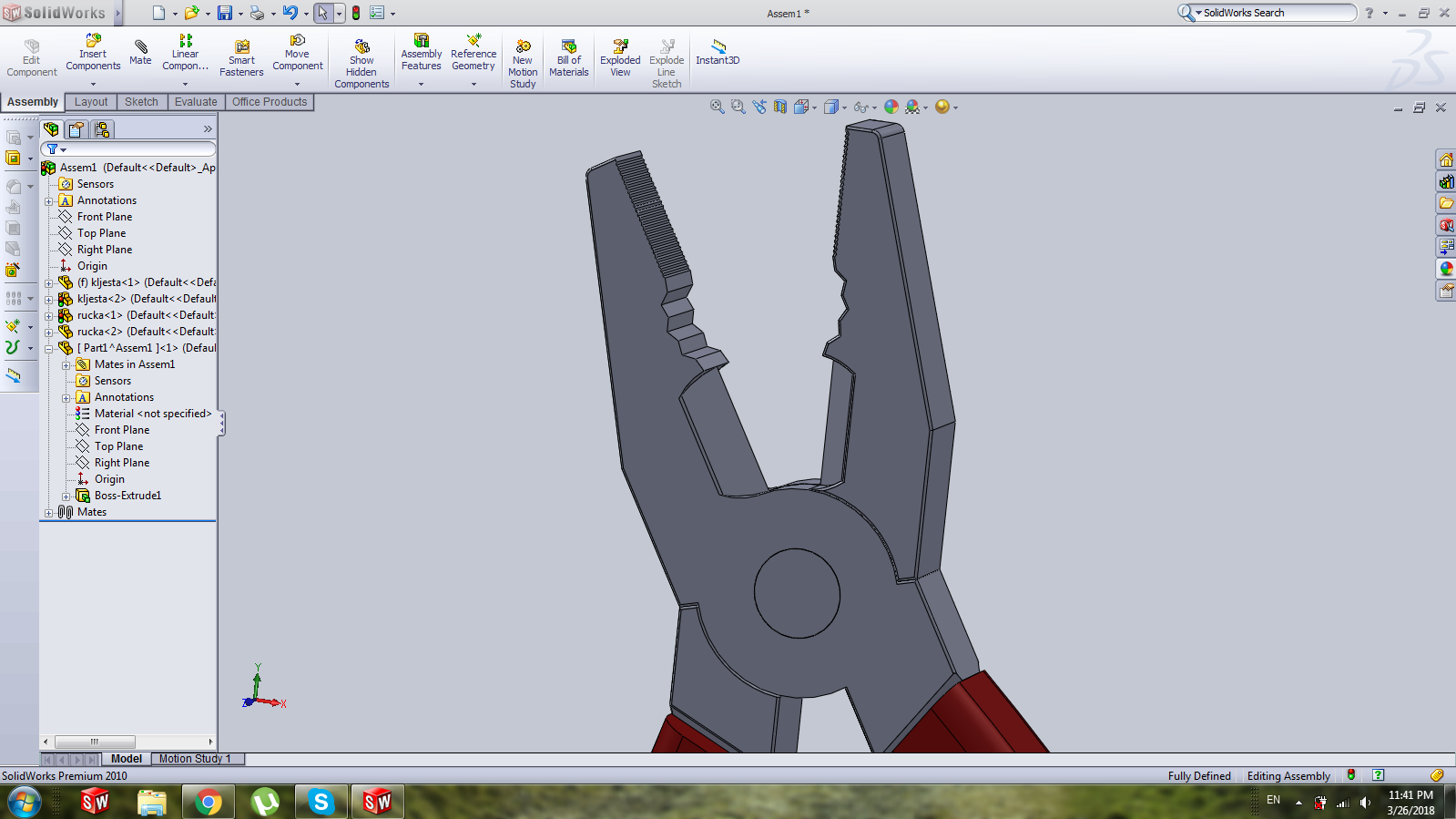Select the Model tab at the bottom
This screenshot has width=1456, height=819.
pyautogui.click(x=127, y=759)
